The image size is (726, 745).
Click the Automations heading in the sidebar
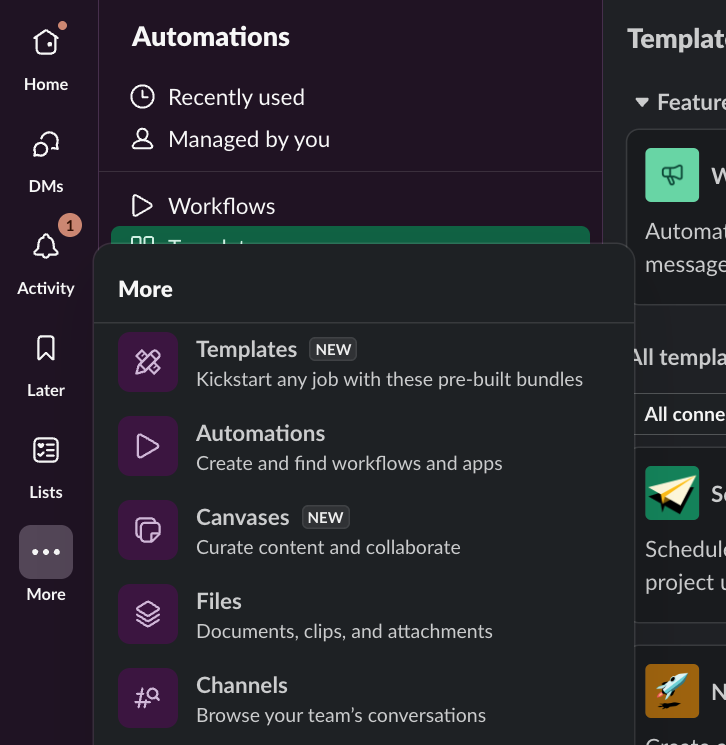tap(210, 37)
